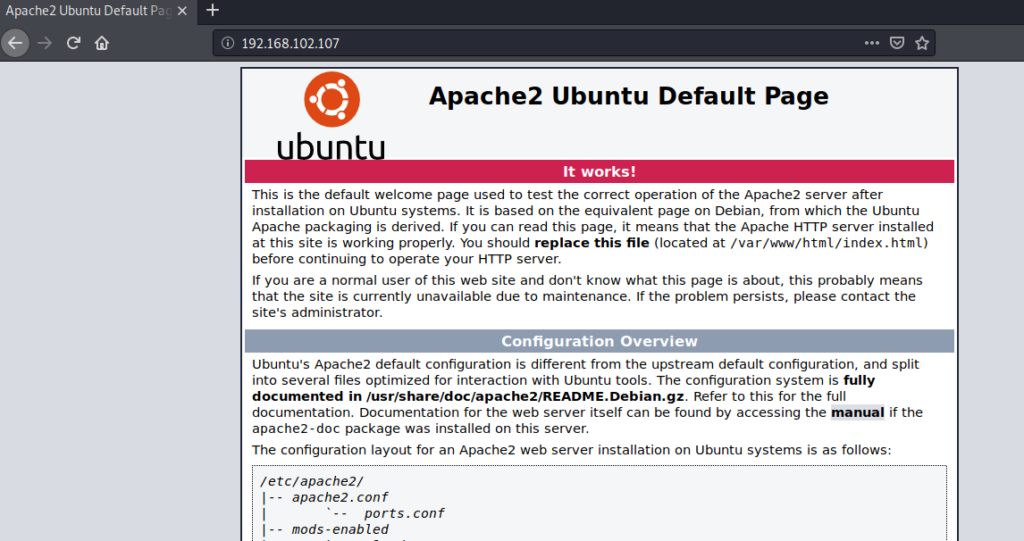Click the Configuration Overview section heading
This screenshot has width=1024, height=541.
(x=599, y=341)
